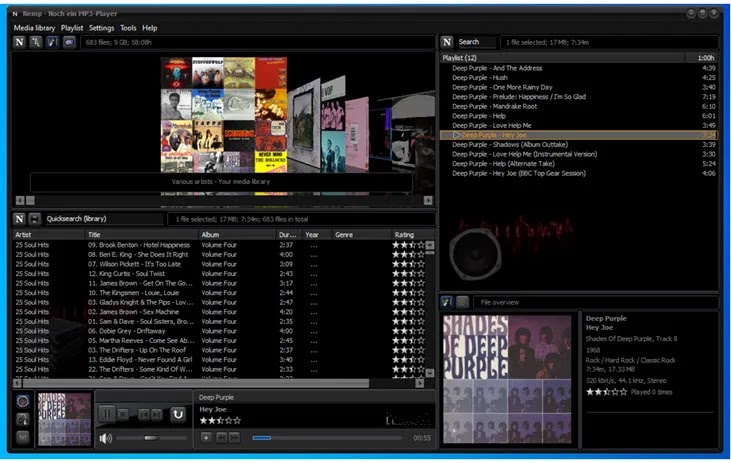
Task: Select 'Deep Purple - Hey Joe (BBC Top Gear Session)'
Action: click(578, 173)
